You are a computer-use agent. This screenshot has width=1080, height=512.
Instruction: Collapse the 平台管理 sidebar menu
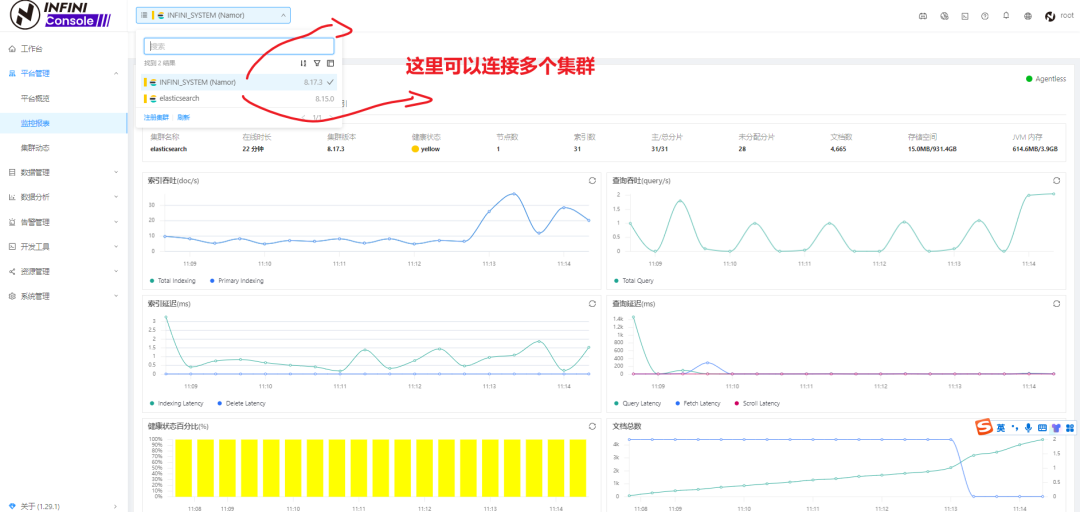[115, 73]
